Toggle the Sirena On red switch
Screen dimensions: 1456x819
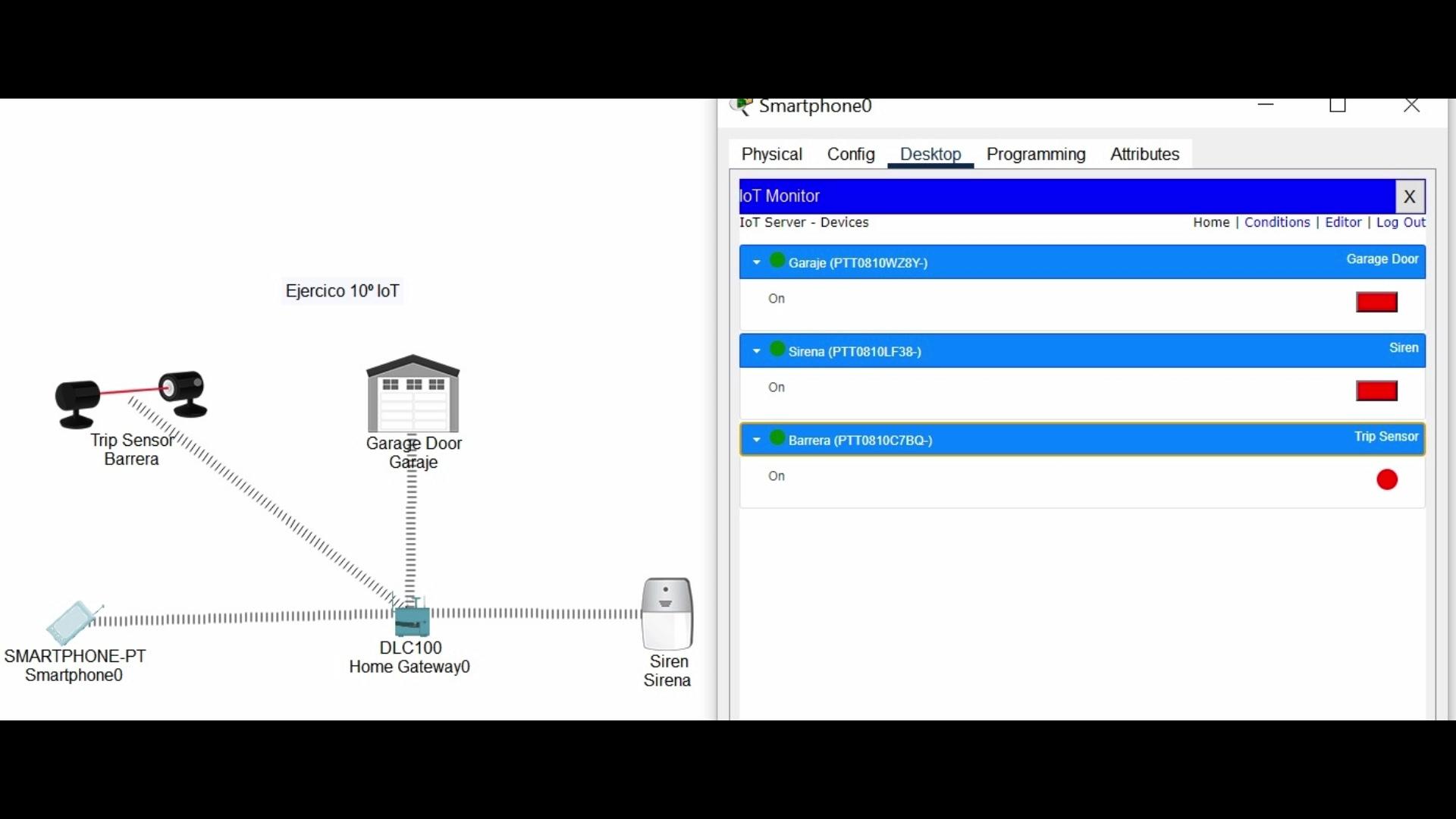pyautogui.click(x=1376, y=391)
